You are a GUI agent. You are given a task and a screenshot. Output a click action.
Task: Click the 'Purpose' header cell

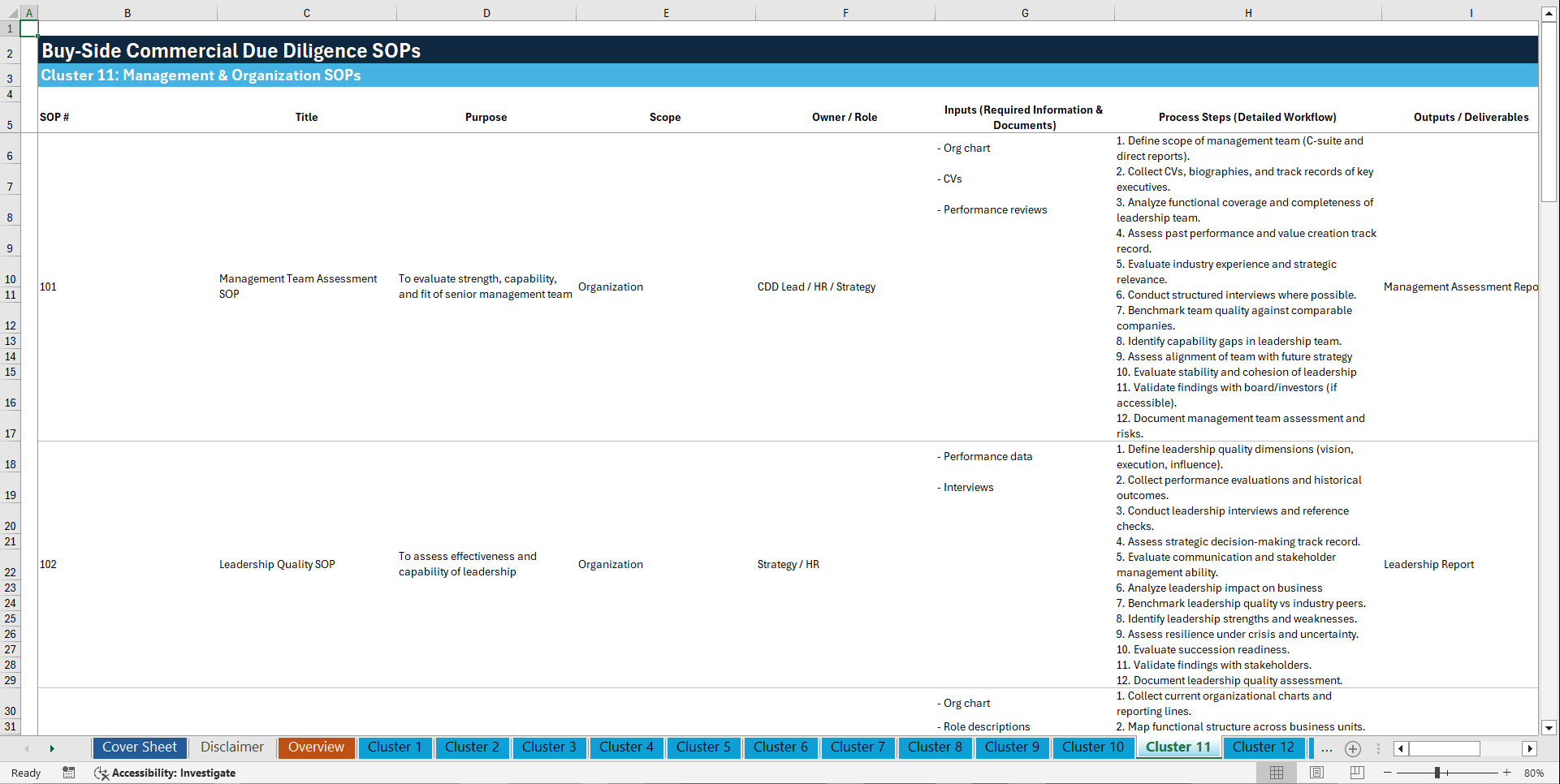click(486, 118)
